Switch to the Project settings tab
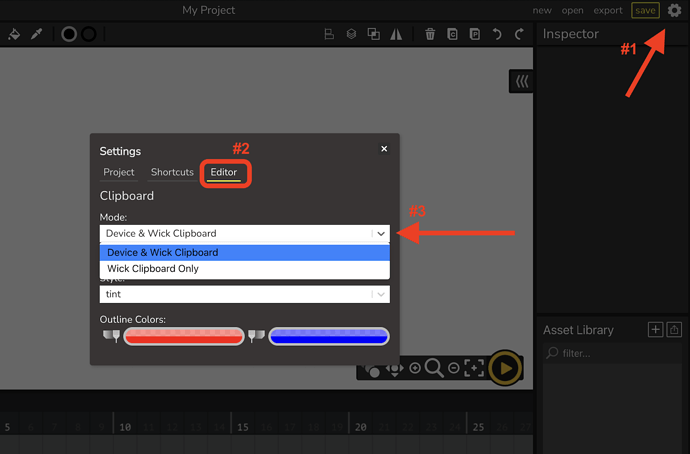690x454 pixels. [x=119, y=172]
